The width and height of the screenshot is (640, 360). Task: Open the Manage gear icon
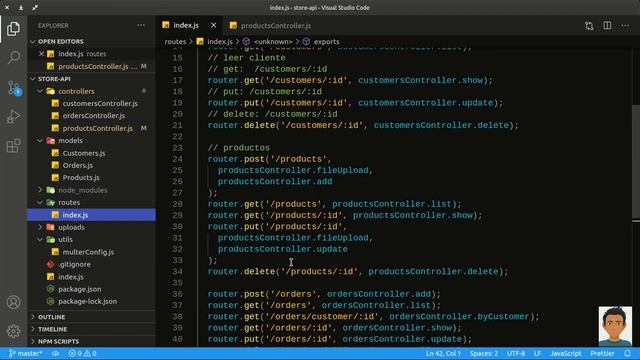coord(13,331)
